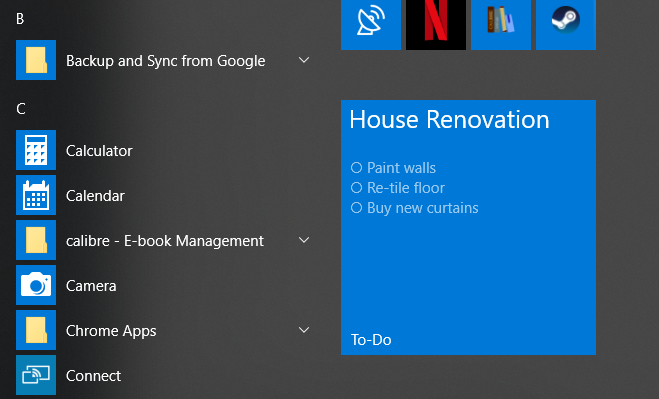Open Calculator from the app list
Screen dimensions: 659x399
coord(99,151)
